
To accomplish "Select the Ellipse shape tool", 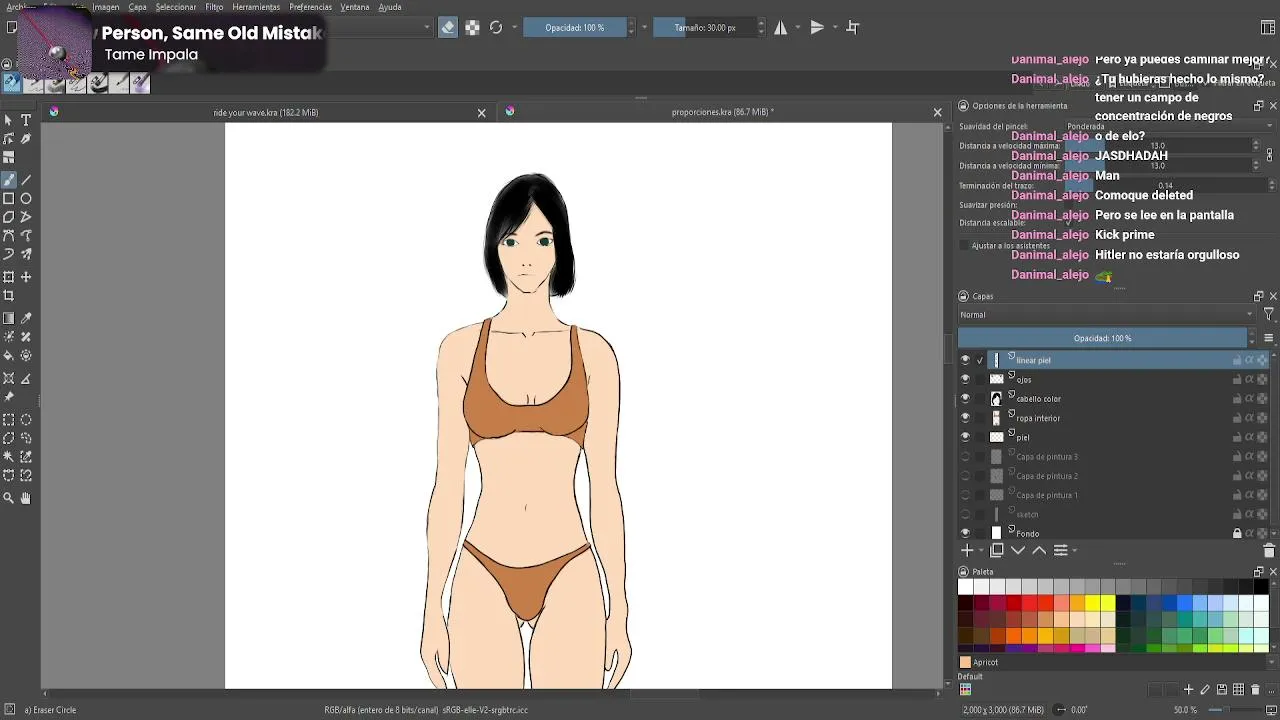I will coord(26,199).
